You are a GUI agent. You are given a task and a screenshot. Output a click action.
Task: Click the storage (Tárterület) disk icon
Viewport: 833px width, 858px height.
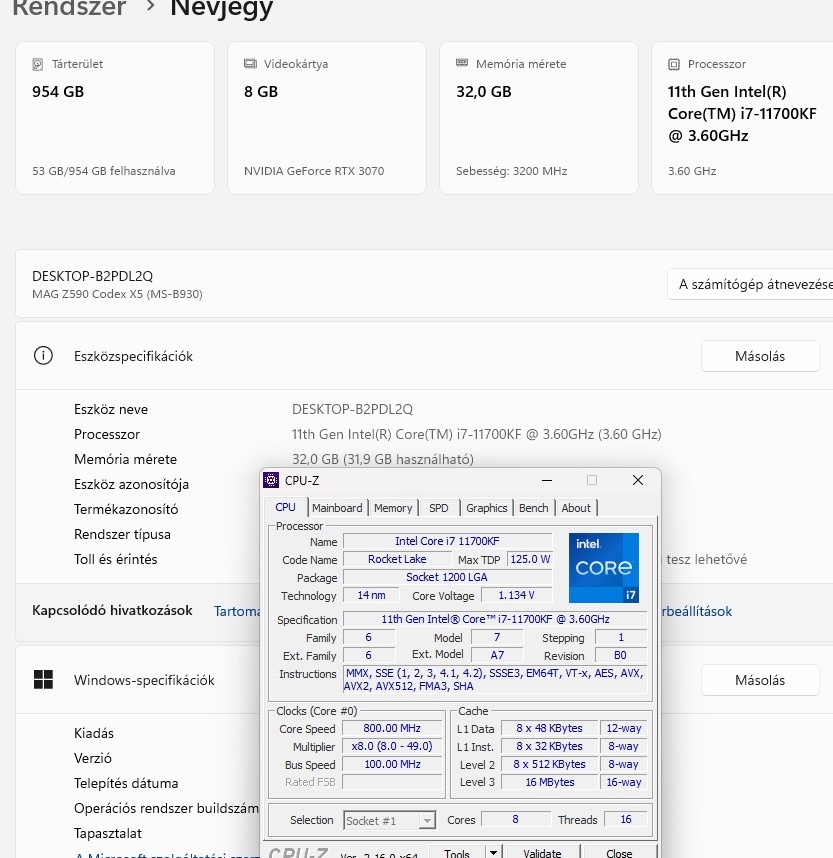(37, 64)
